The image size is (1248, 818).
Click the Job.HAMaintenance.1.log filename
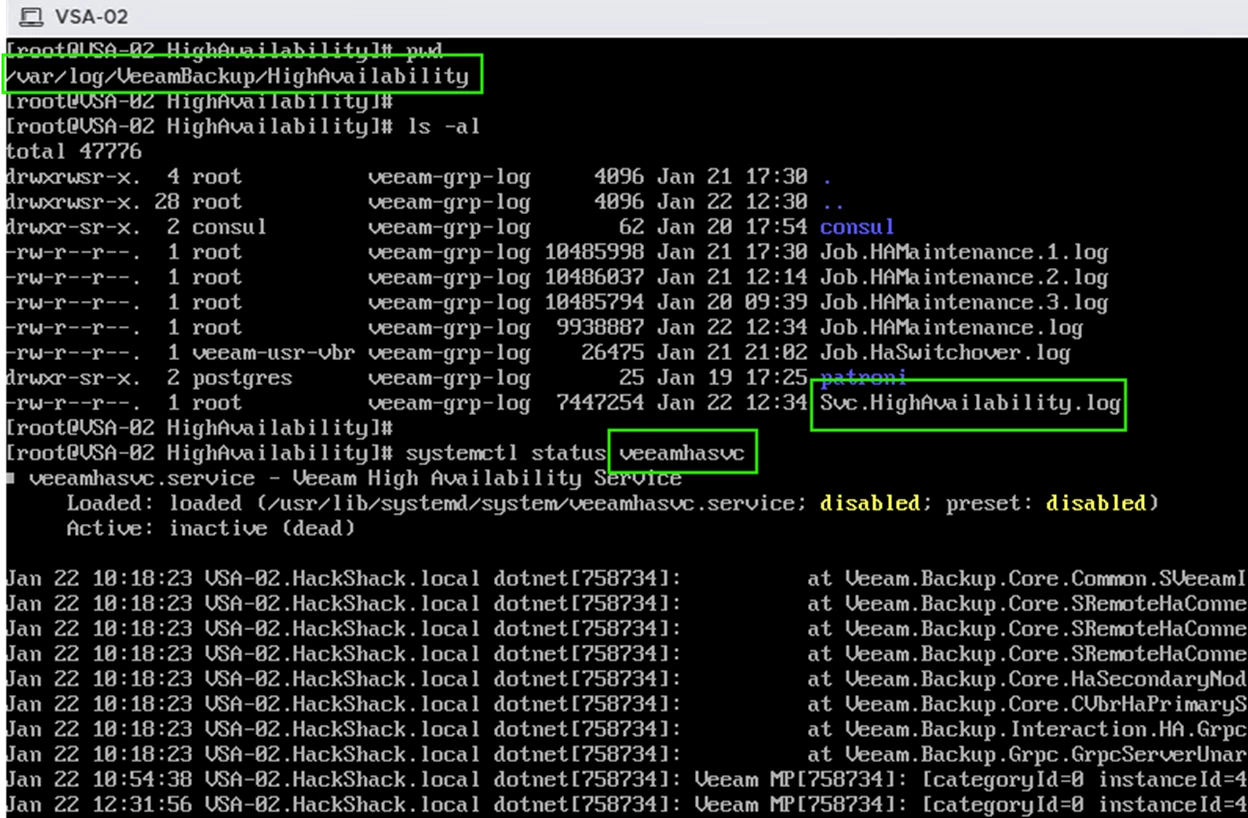[964, 252]
